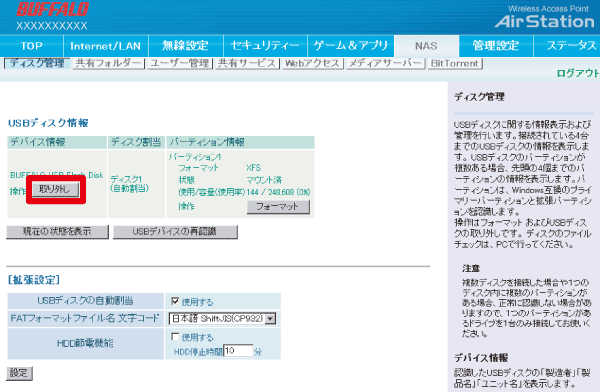
Task: Click the USBデバイスの再認識 button
Action: [x=175, y=232]
